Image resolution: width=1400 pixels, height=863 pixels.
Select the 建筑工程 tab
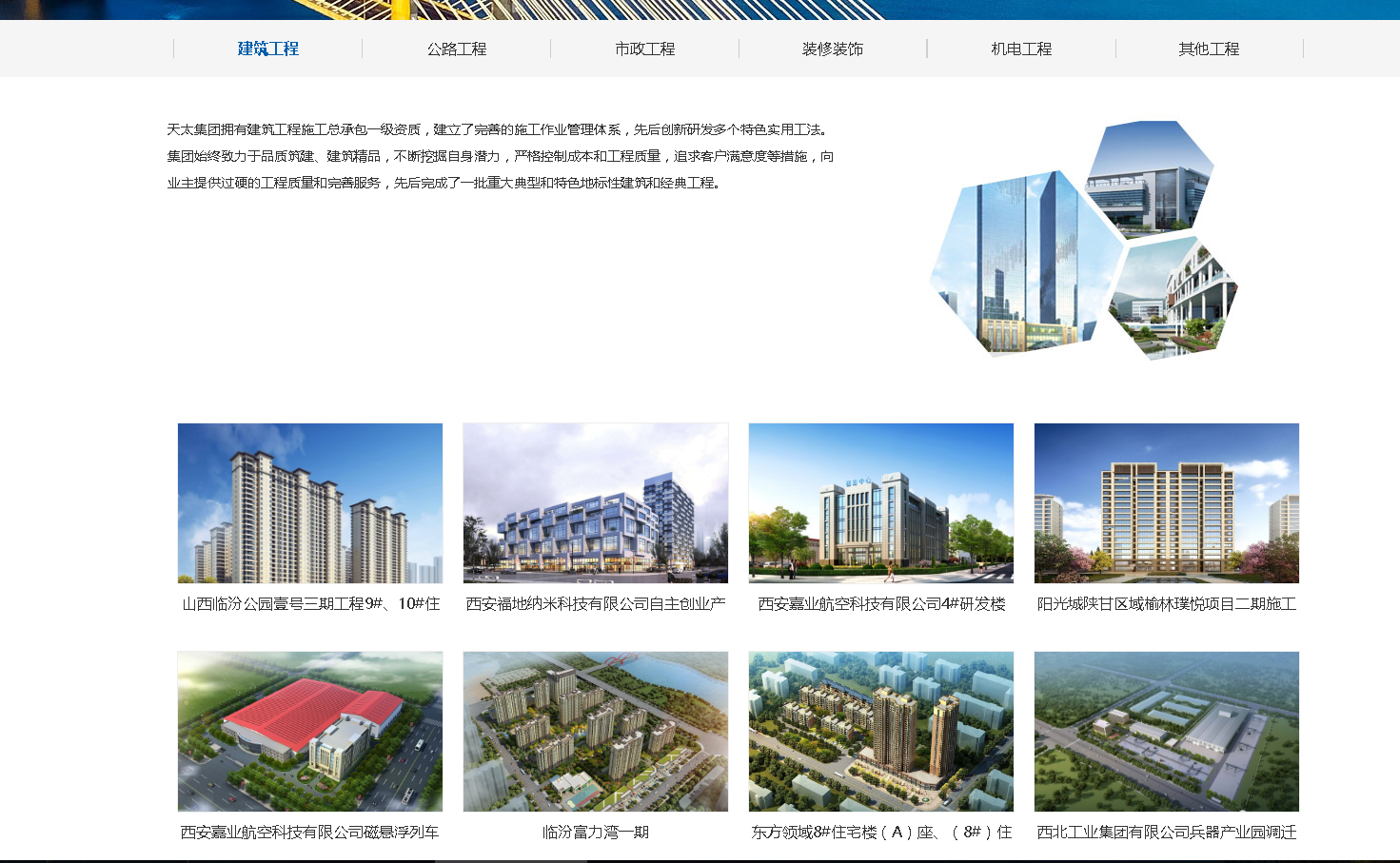267,49
